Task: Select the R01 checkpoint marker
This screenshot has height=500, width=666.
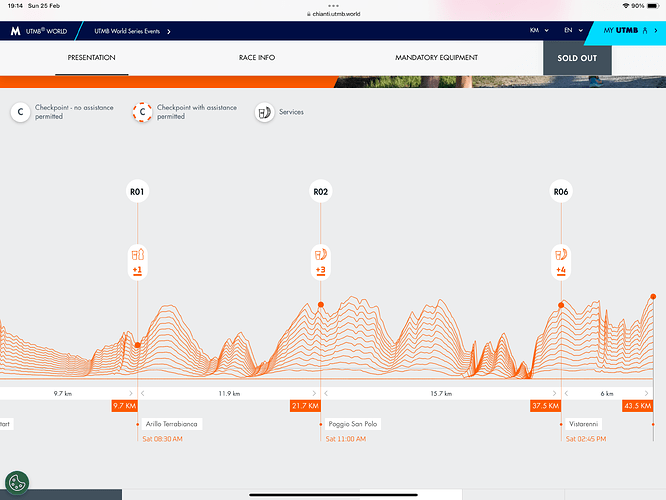Action: pyautogui.click(x=137, y=192)
